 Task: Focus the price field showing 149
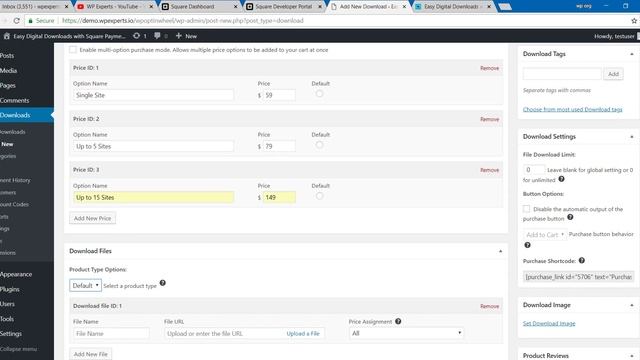pos(279,197)
